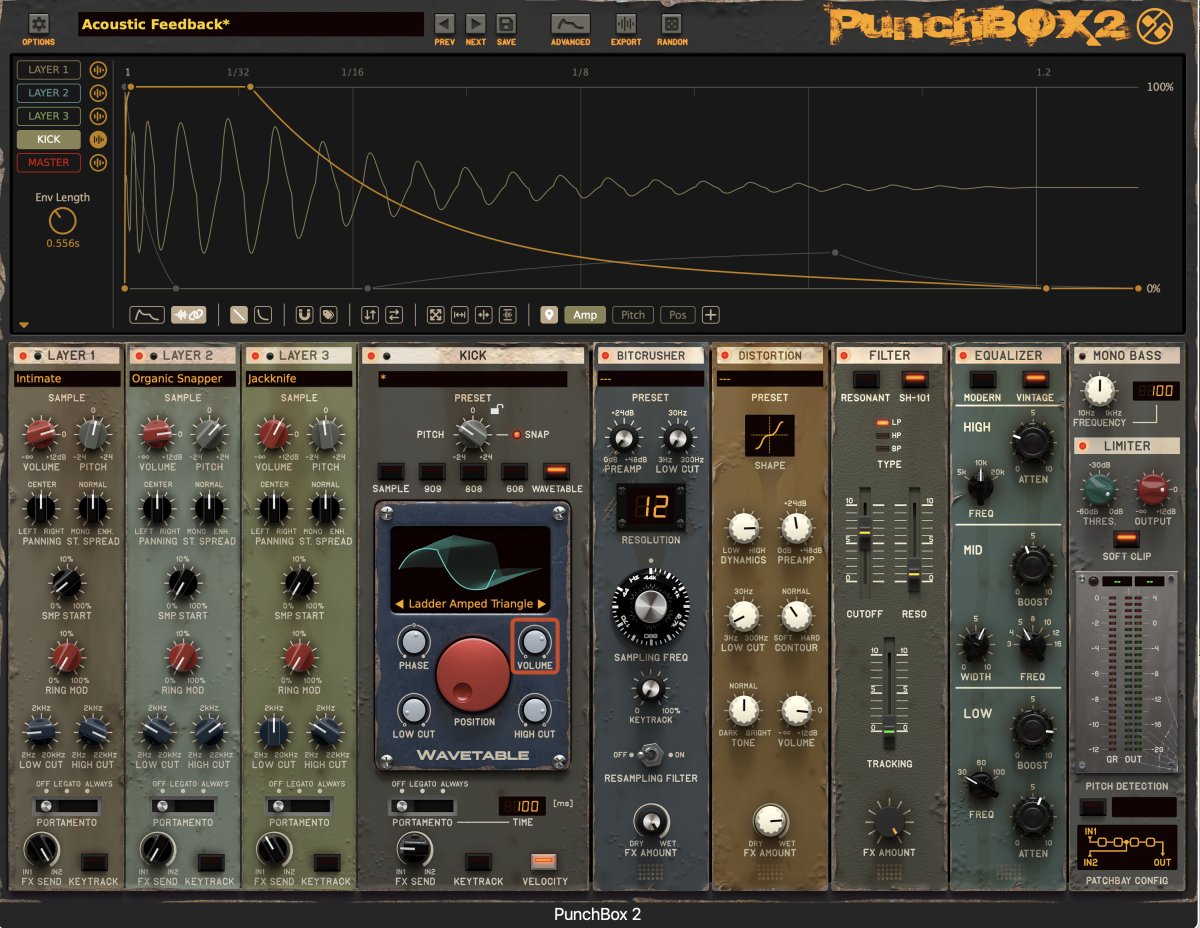The image size is (1200, 928).
Task: Switch to the Amp envelope tab
Action: click(585, 315)
